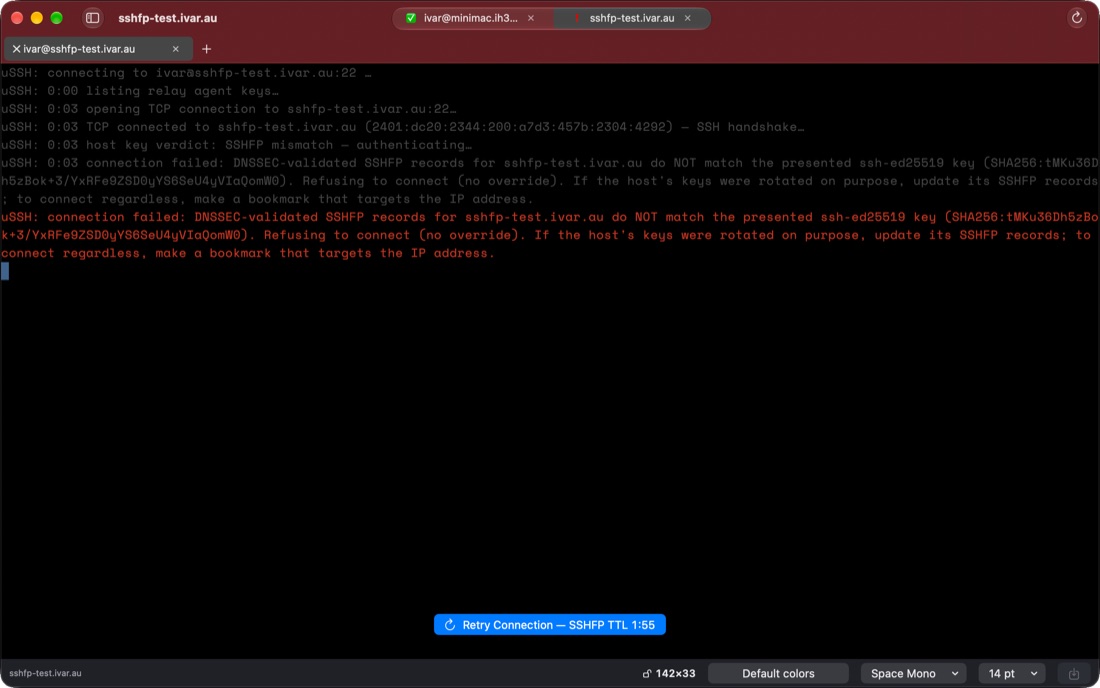Open the 14 pt font size dropdown
The height and width of the screenshot is (688, 1100).
(x=1012, y=673)
